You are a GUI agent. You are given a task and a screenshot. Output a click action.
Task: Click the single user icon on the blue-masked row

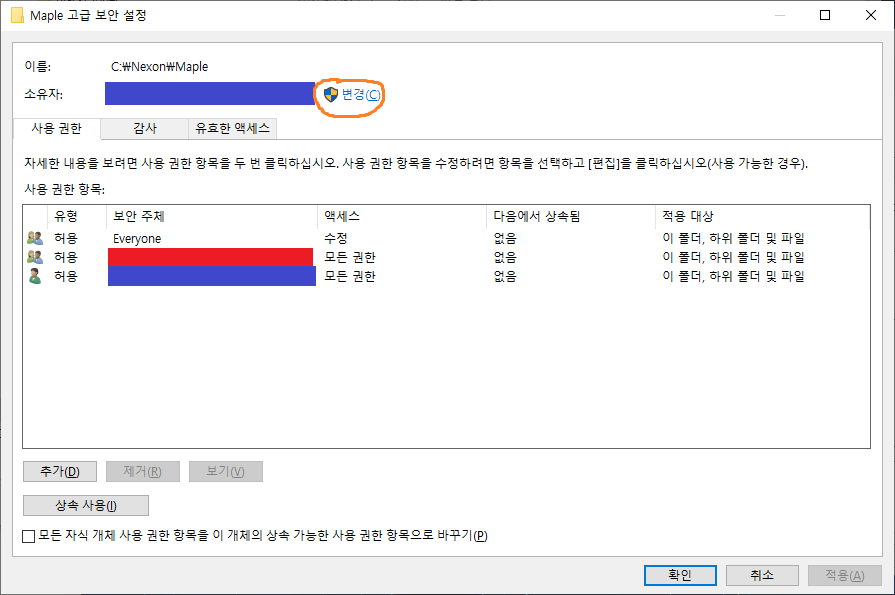(35, 276)
